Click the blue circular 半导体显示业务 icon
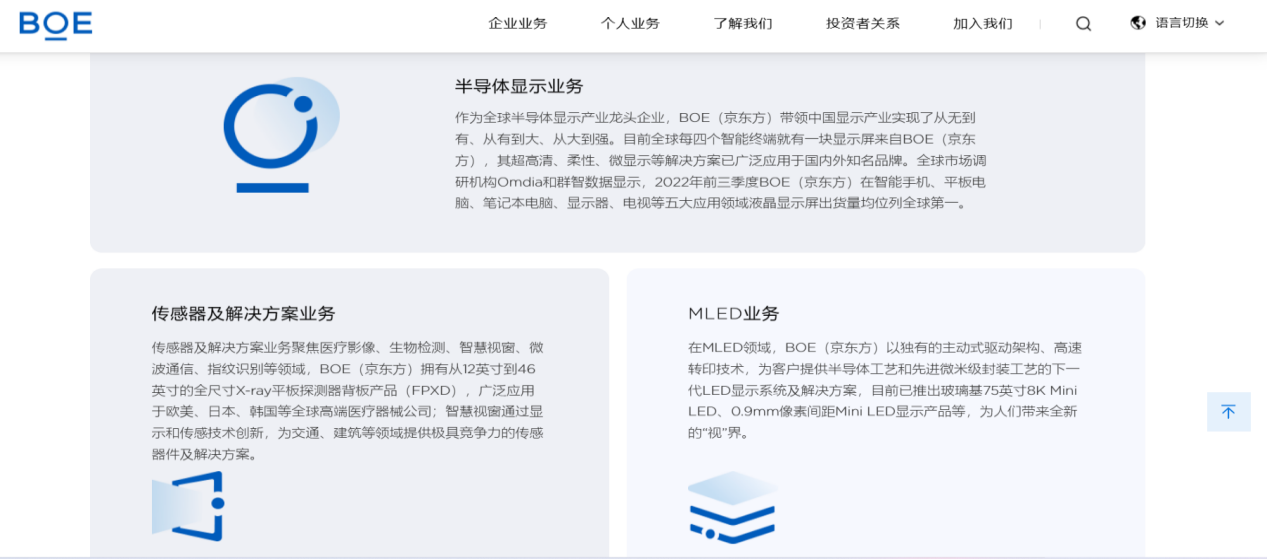 [x=281, y=135]
